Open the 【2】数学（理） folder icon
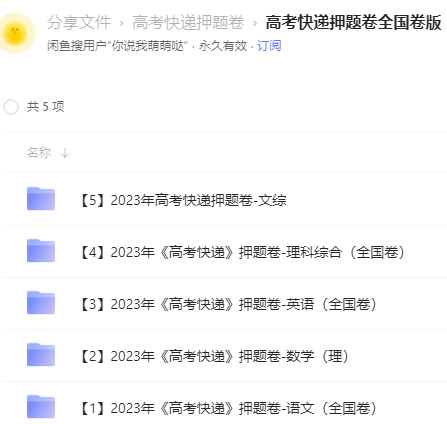The image size is (447, 424). pyautogui.click(x=41, y=355)
